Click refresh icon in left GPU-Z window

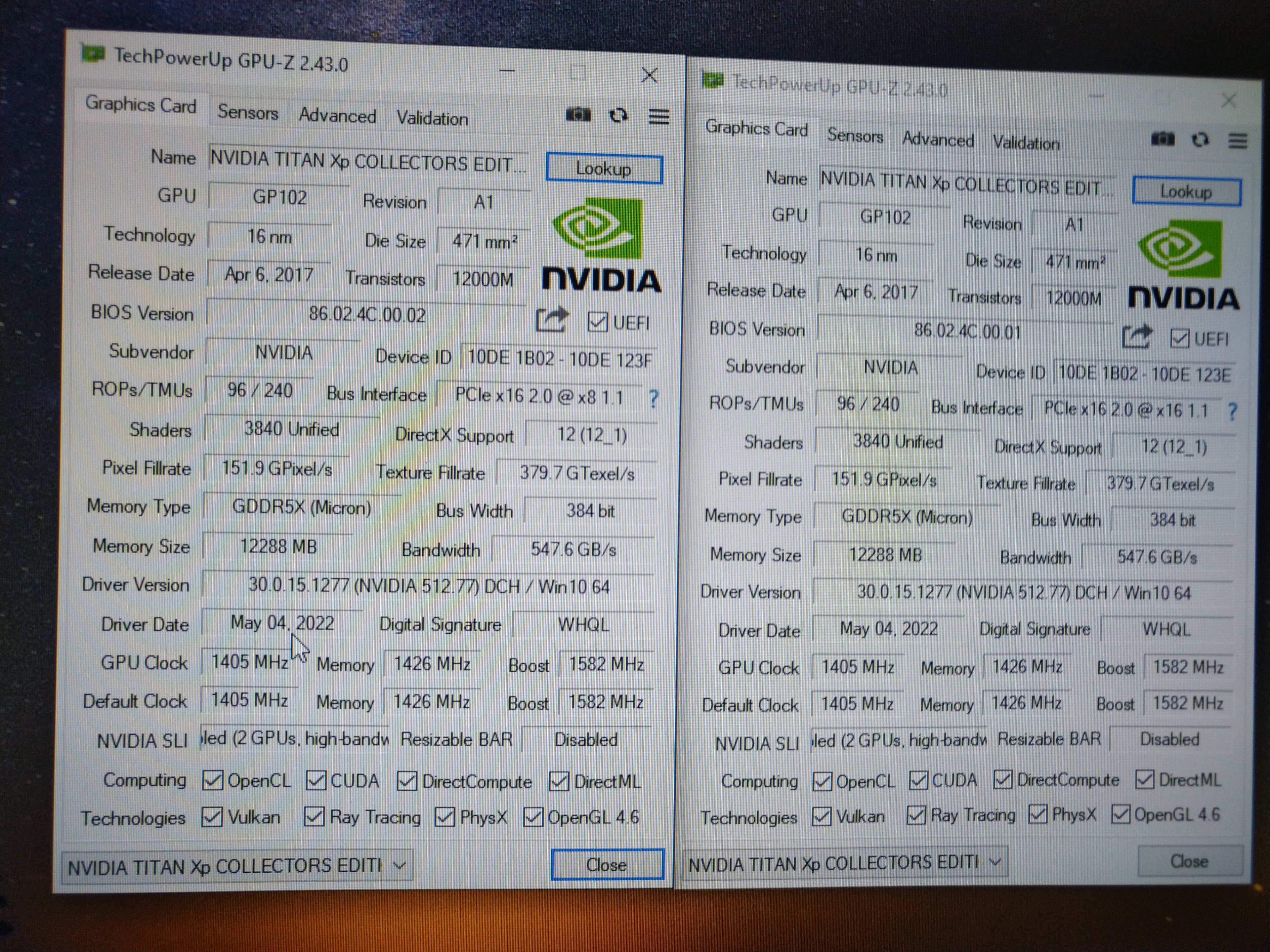click(x=618, y=115)
